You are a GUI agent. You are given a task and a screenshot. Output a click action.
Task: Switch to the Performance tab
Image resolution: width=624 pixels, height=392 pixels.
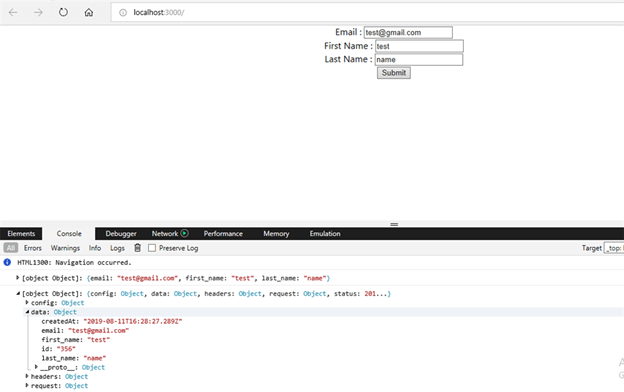[223, 234]
